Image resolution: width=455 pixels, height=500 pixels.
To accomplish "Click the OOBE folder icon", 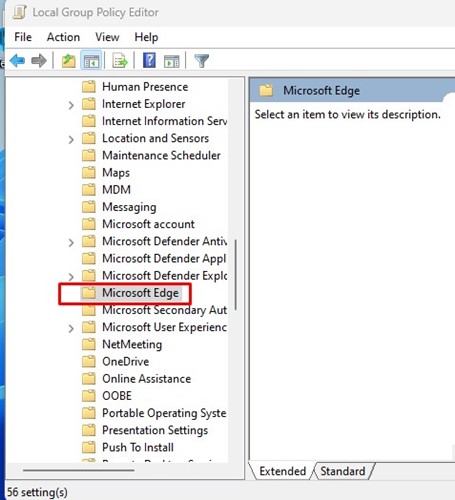I will pyautogui.click(x=89, y=396).
